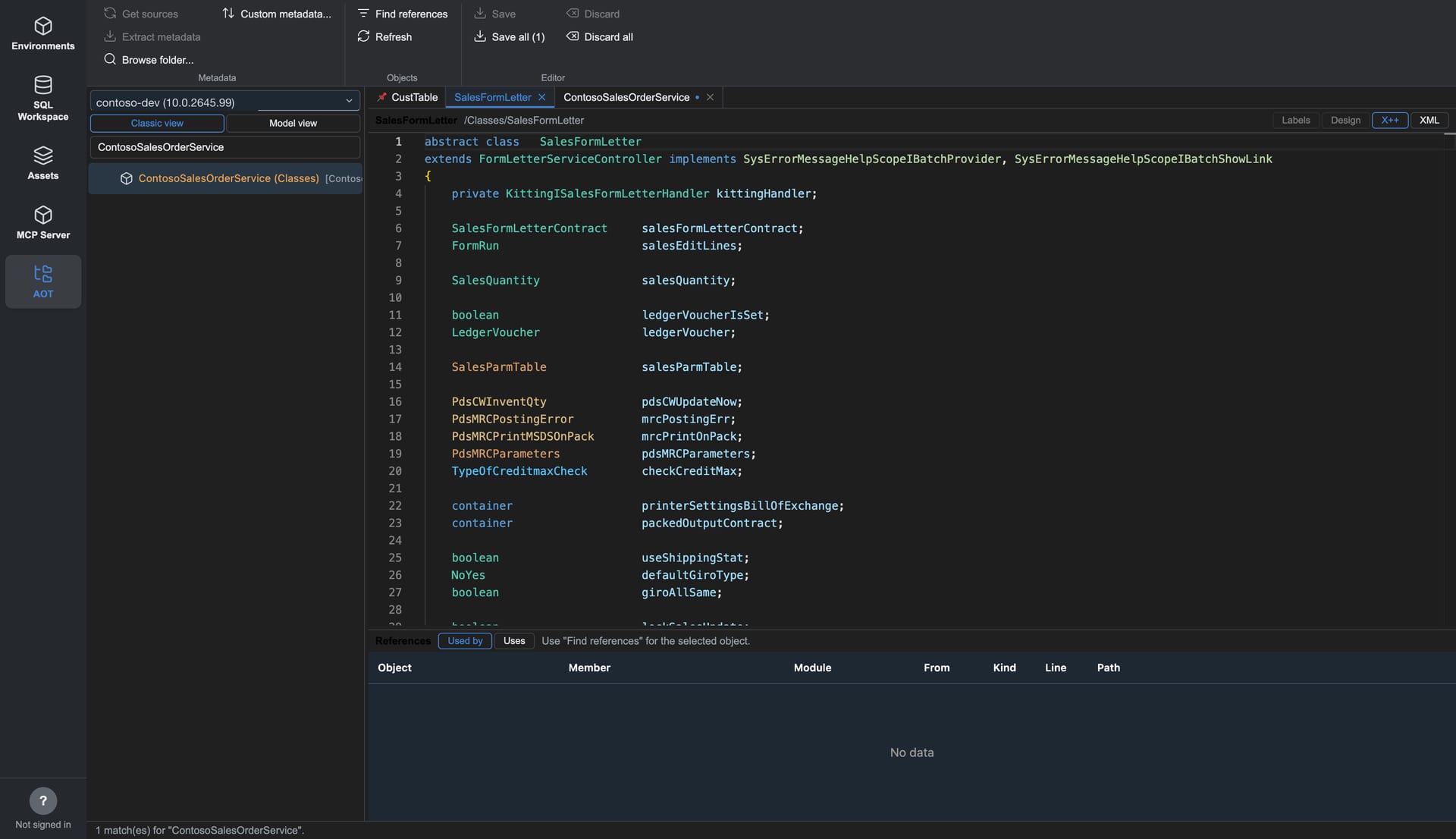Sort references by Object column
The width and height of the screenshot is (1456, 839).
point(394,668)
